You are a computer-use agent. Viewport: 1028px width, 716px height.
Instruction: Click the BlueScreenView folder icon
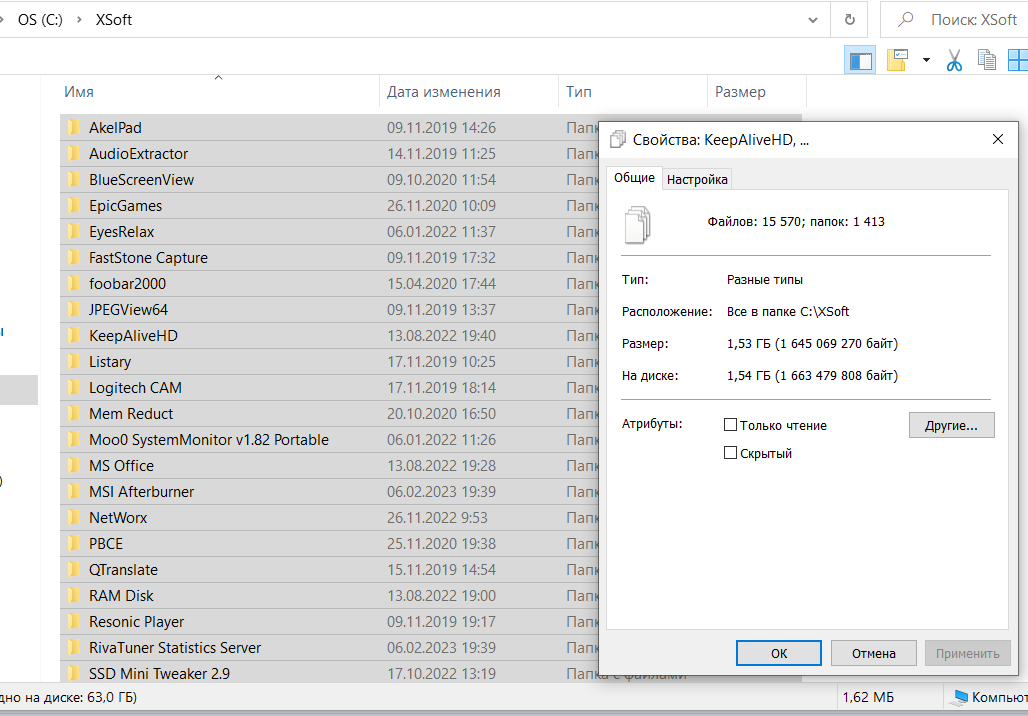pos(74,179)
